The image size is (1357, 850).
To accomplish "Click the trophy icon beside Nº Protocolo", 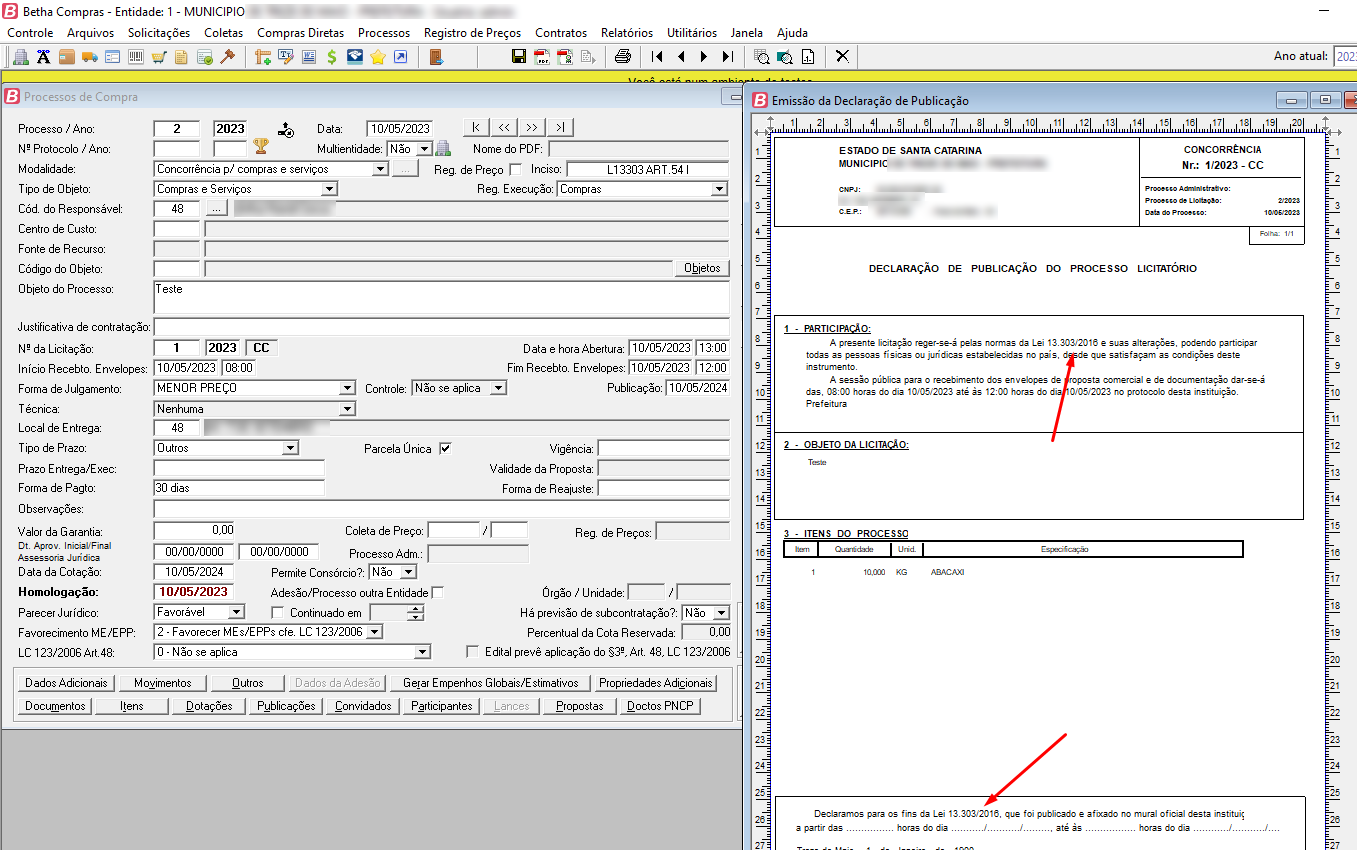I will [x=261, y=147].
